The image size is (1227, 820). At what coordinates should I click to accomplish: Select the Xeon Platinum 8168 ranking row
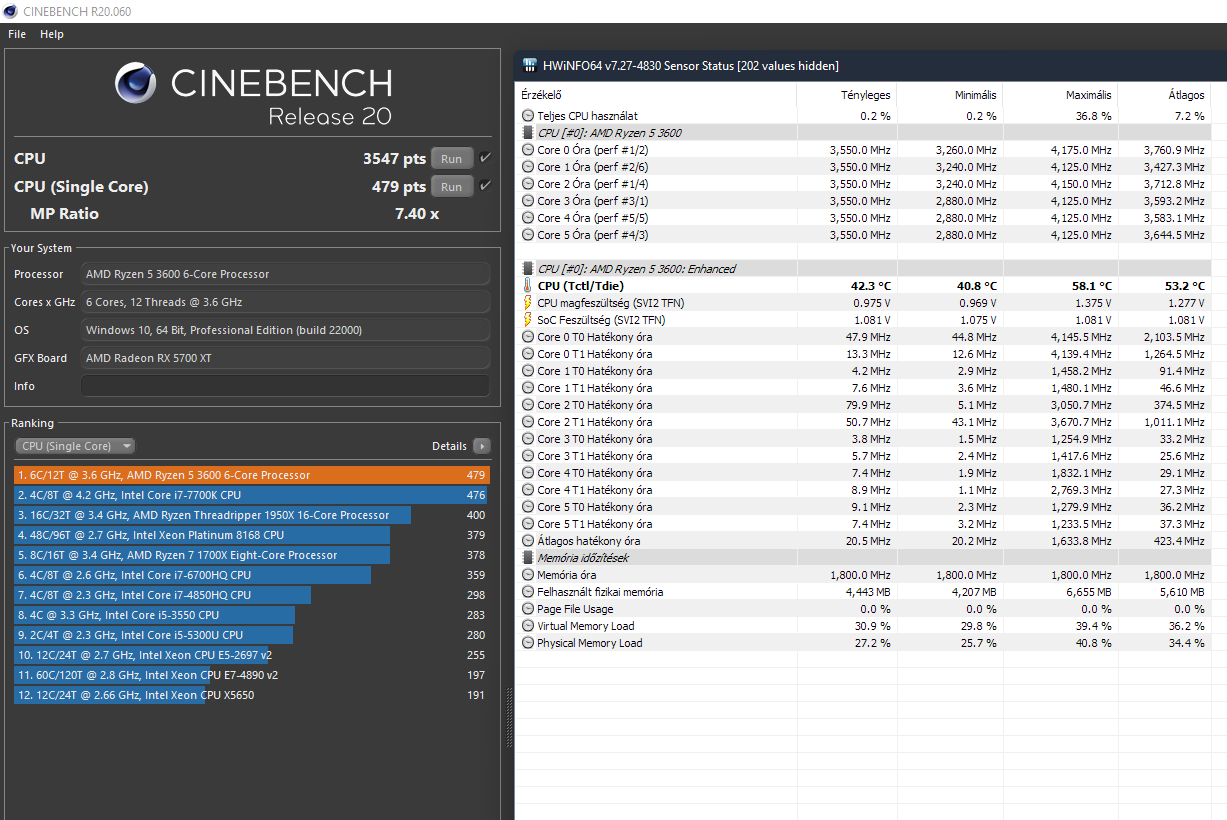pos(252,535)
